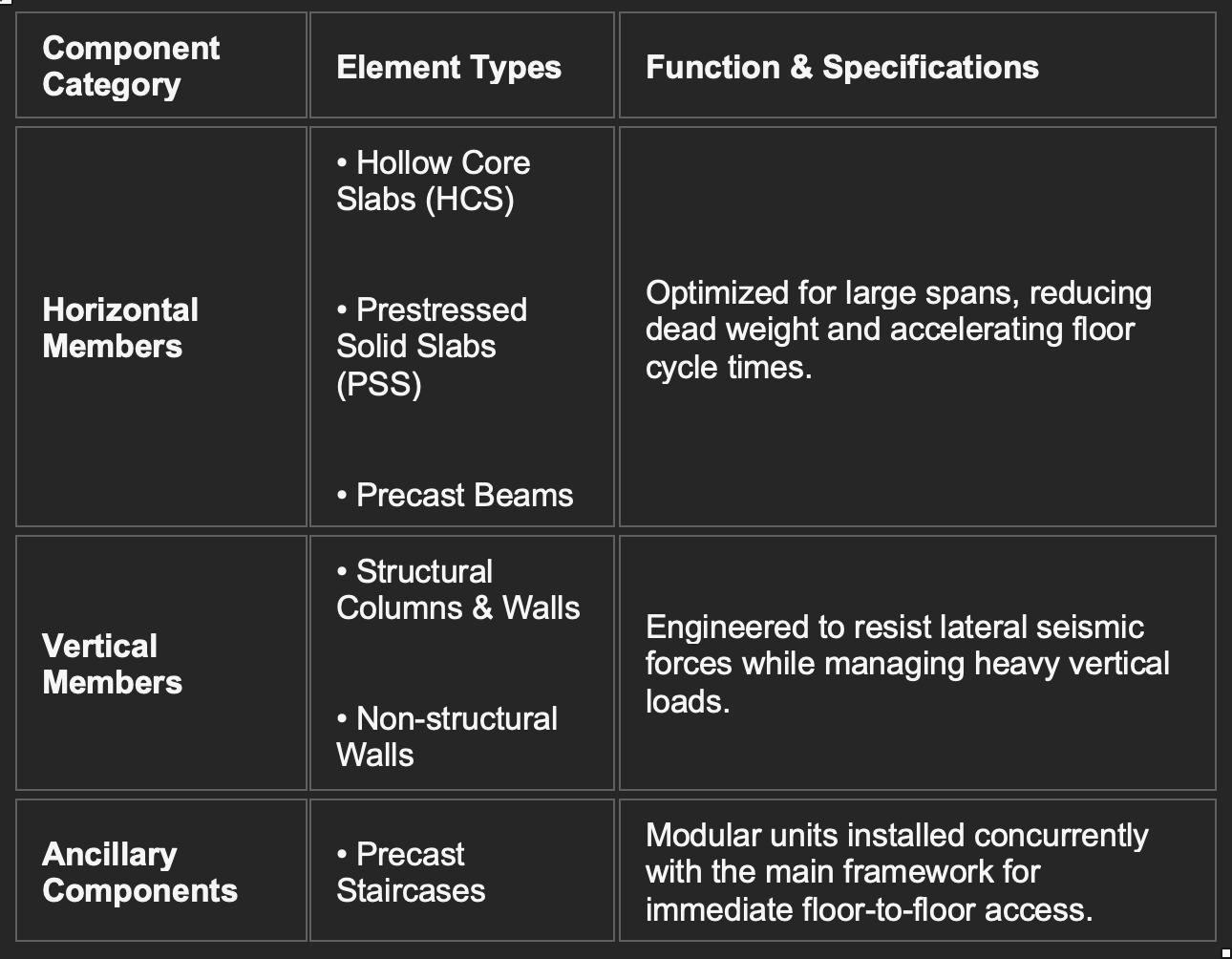Screen dimensions: 1232x959
Task: Click the Component Category header cell
Action: click(x=161, y=66)
